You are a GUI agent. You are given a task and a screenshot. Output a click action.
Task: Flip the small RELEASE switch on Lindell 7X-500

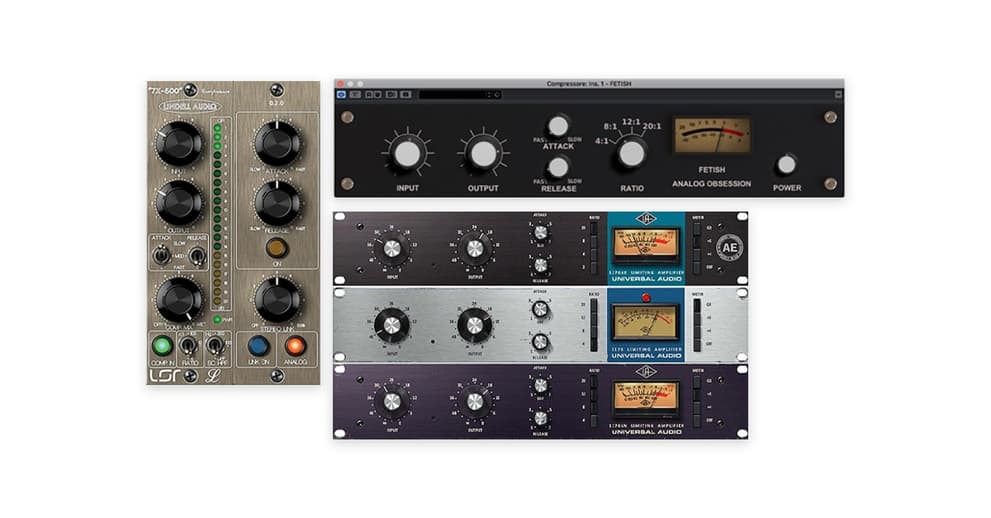[198, 255]
